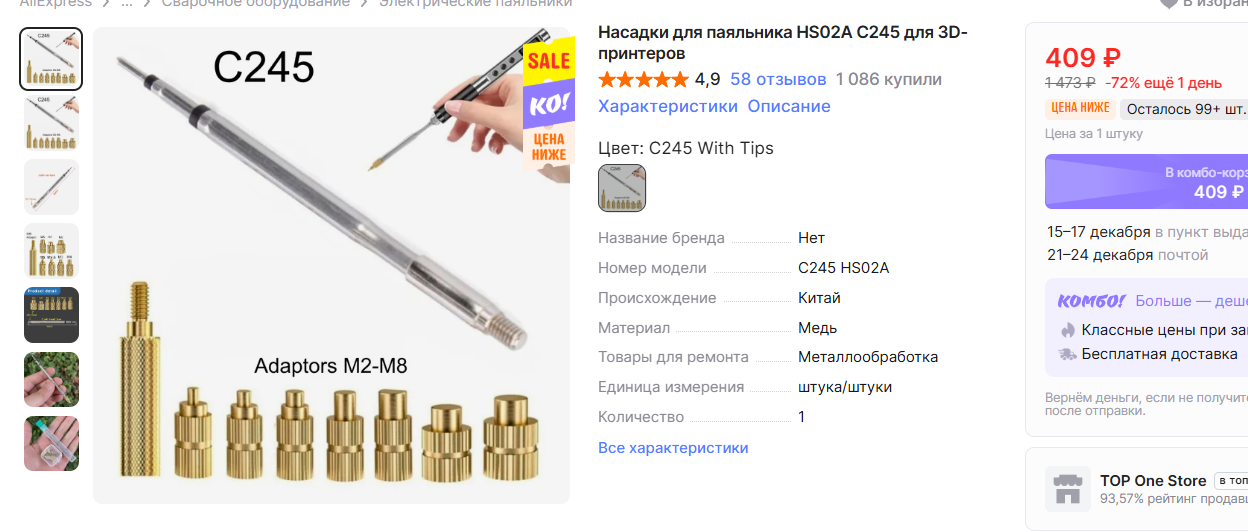Image resolution: width=1248 pixels, height=532 pixels.
Task: Click the Комбо! logo in promo box
Action: (x=1091, y=301)
